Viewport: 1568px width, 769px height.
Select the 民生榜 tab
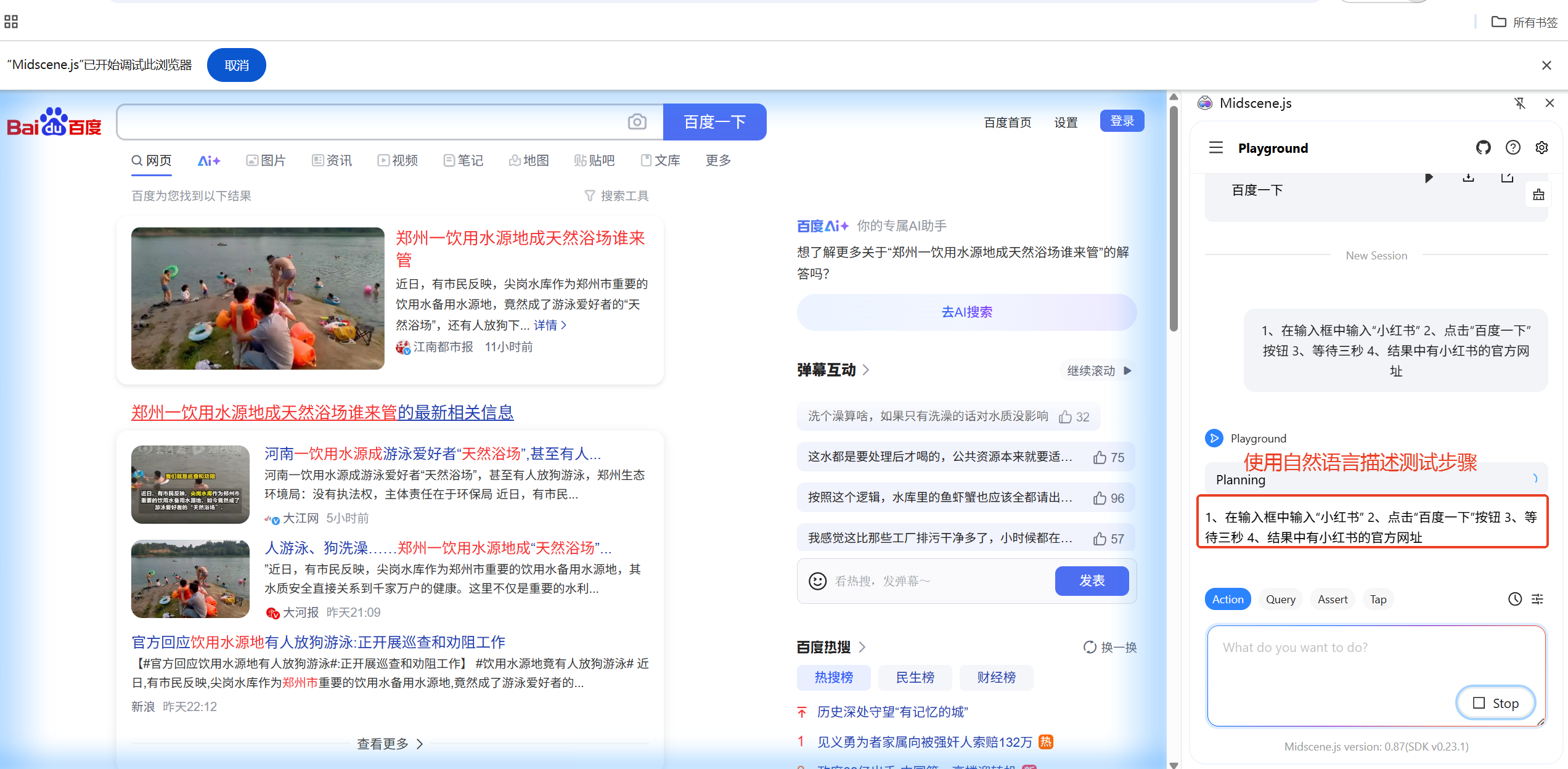pyautogui.click(x=915, y=677)
